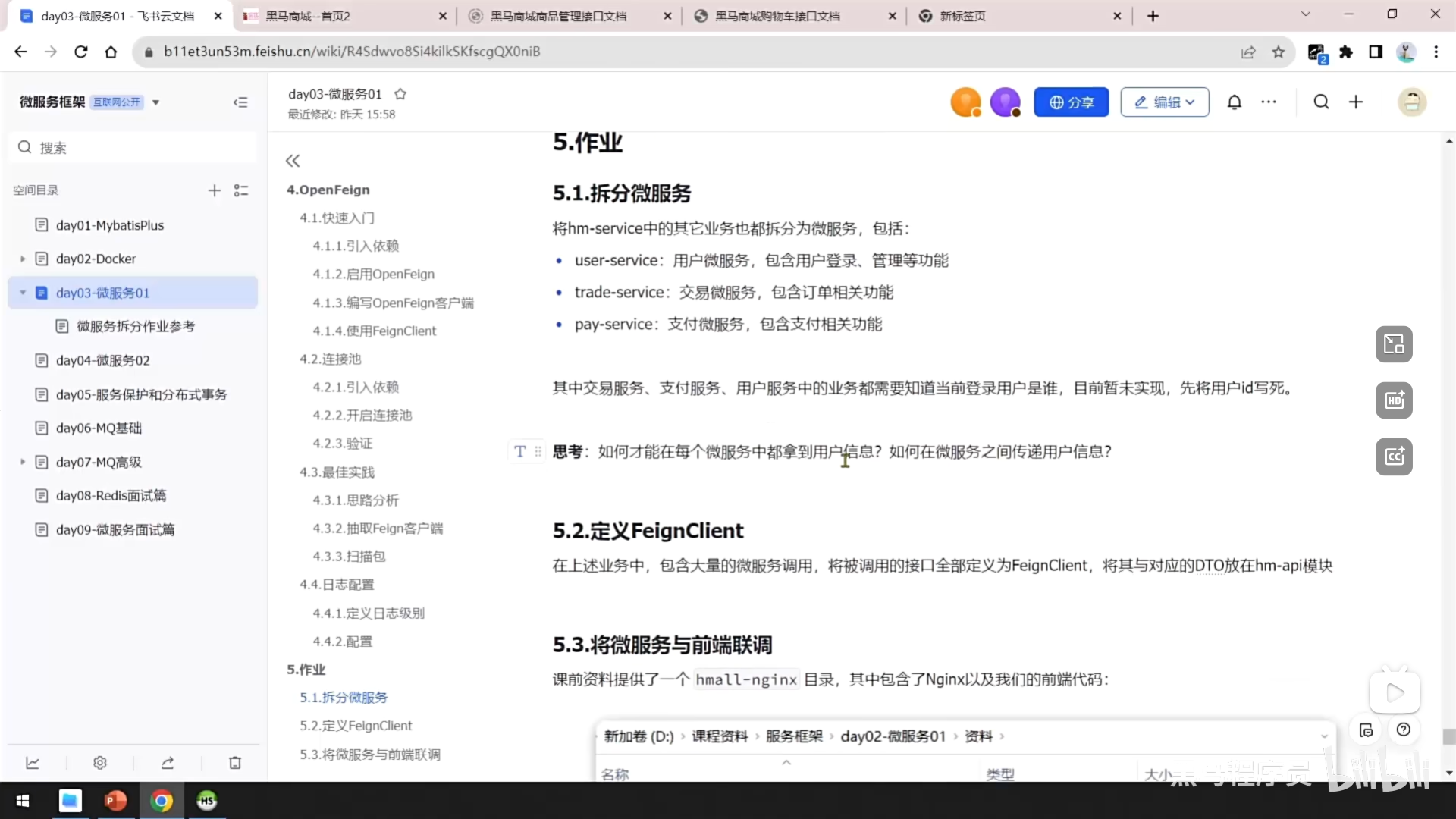The height and width of the screenshot is (819, 1456).
Task: Expand day07-MQ高级 in space directory
Action: coord(21,462)
